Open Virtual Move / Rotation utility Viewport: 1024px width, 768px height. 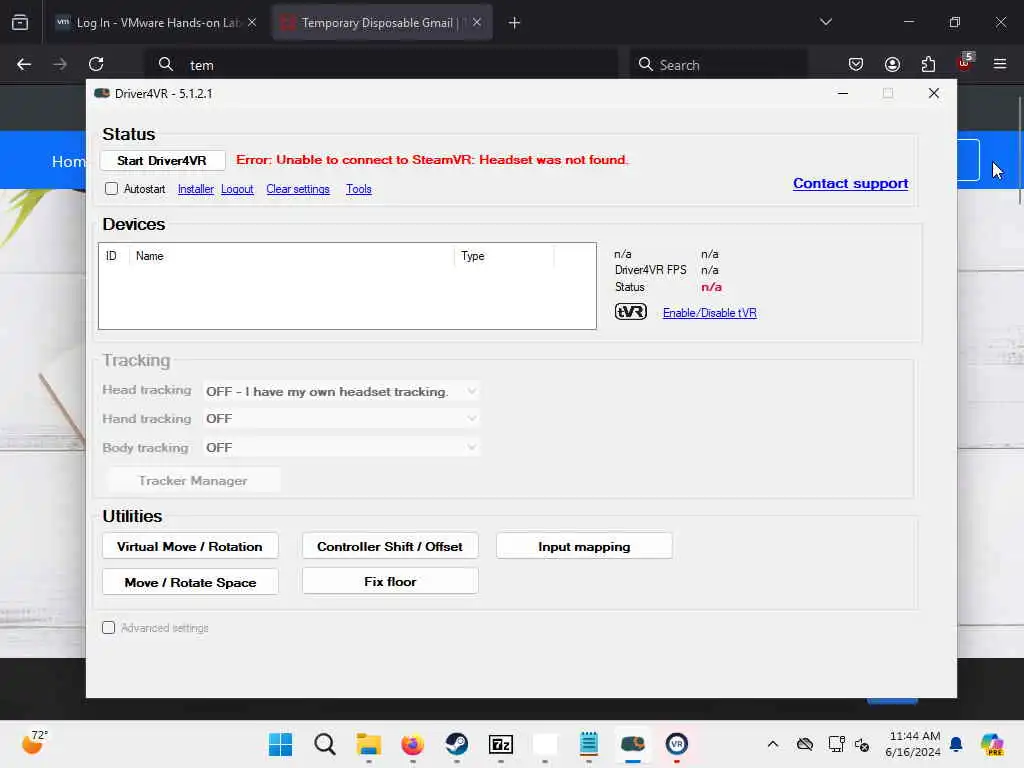pos(190,546)
